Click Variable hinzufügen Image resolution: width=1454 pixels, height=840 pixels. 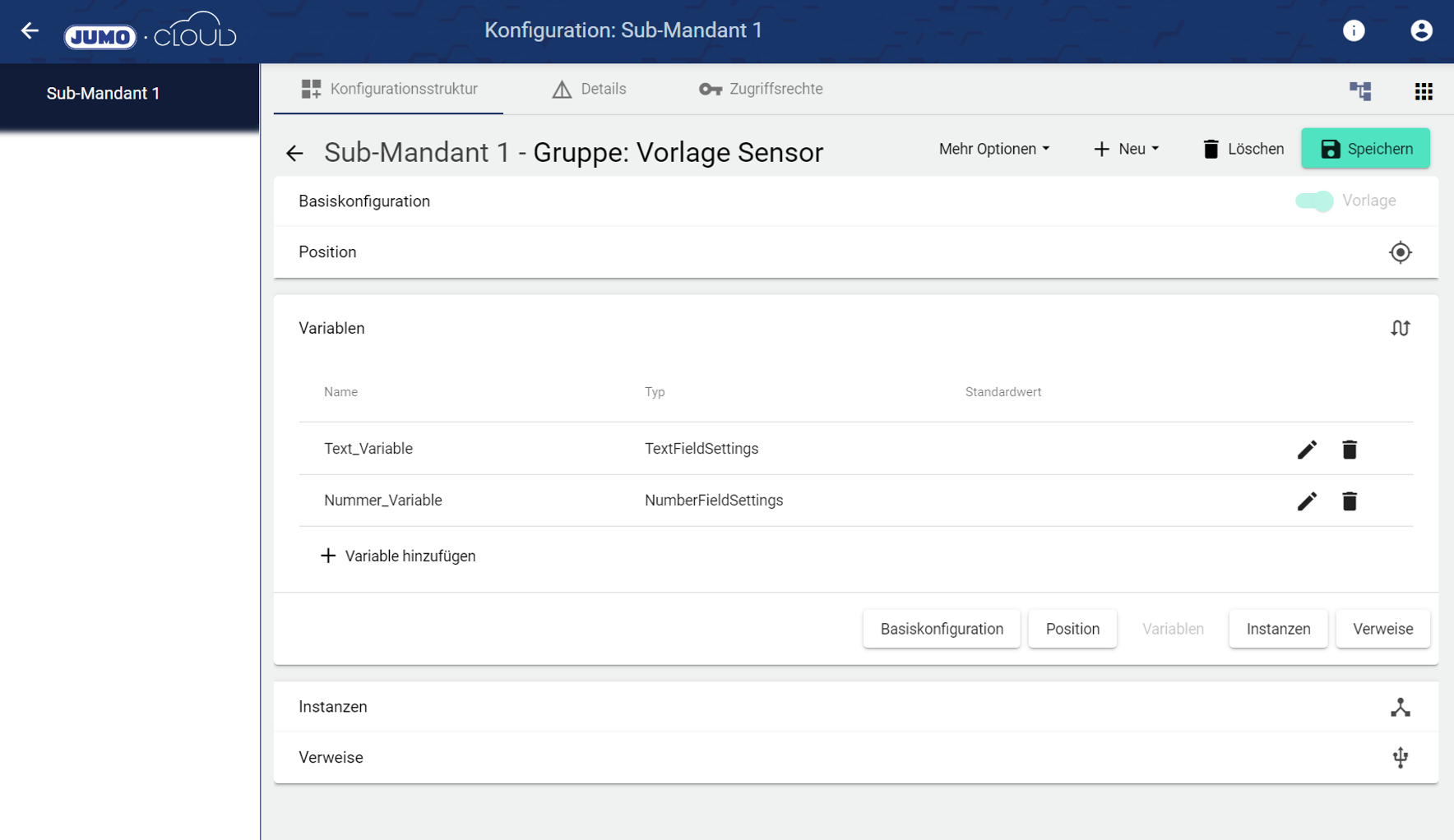point(398,556)
